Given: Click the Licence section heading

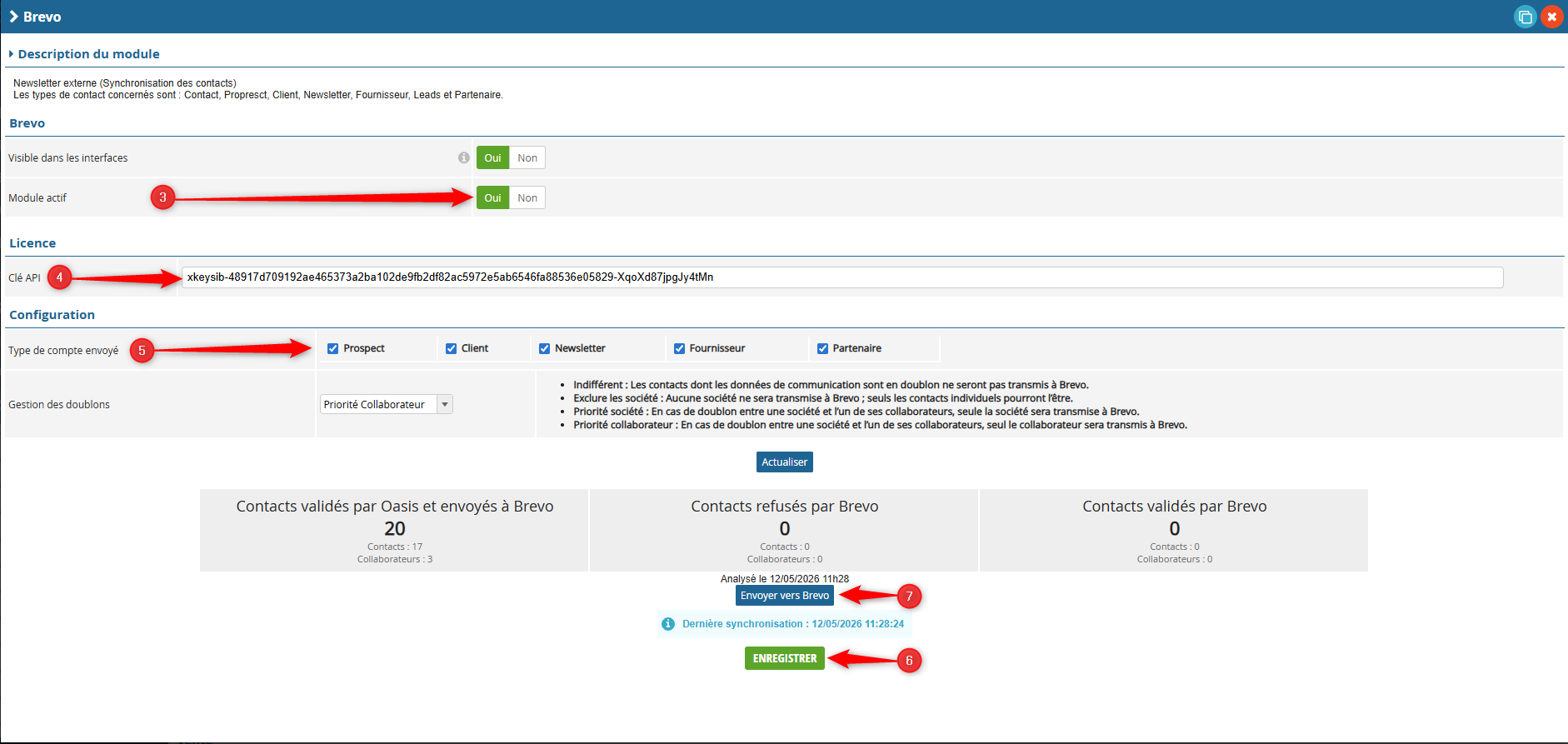Looking at the screenshot, I should (x=32, y=243).
